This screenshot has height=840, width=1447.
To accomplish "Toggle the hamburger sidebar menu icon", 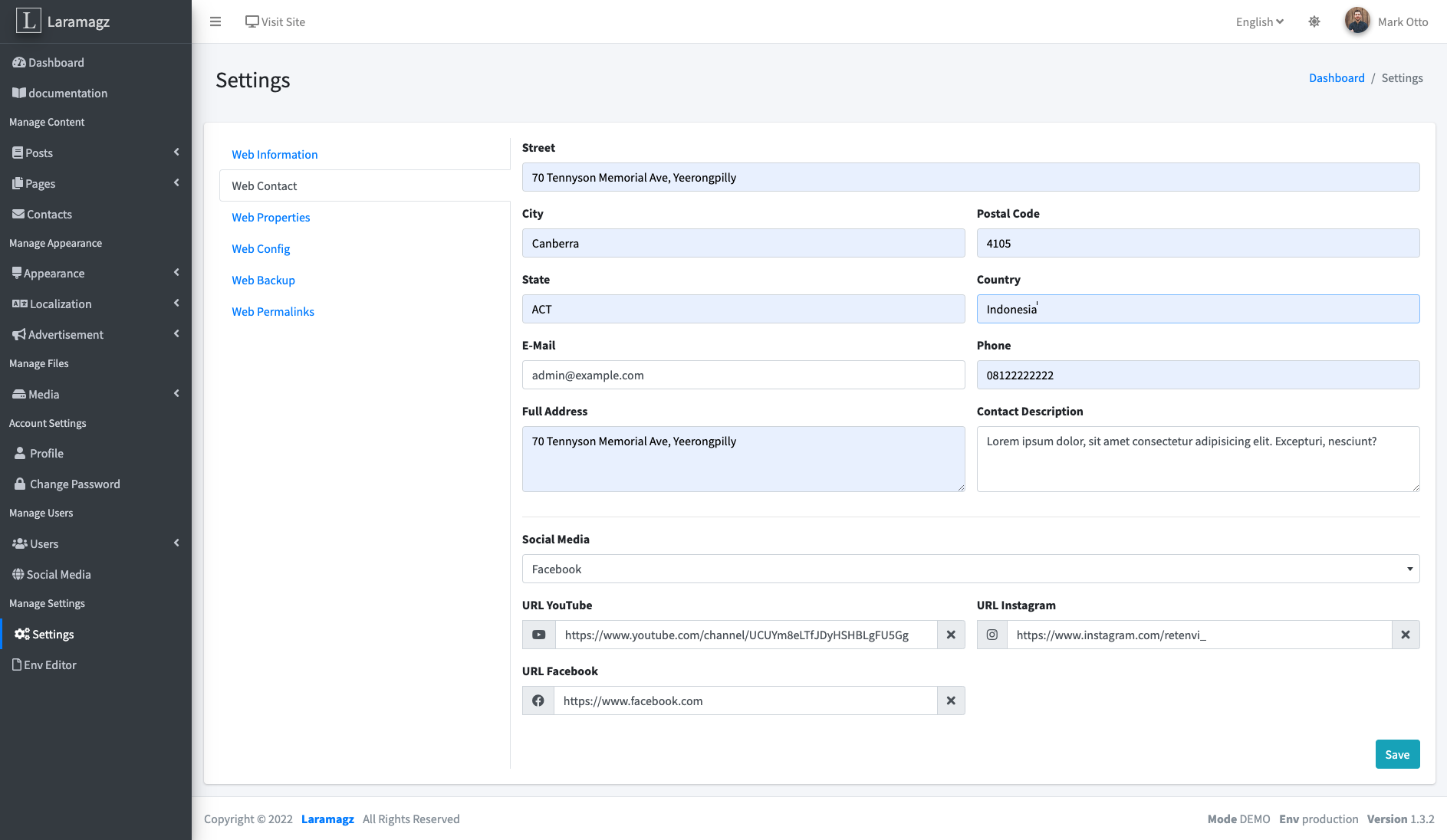I will tap(215, 21).
